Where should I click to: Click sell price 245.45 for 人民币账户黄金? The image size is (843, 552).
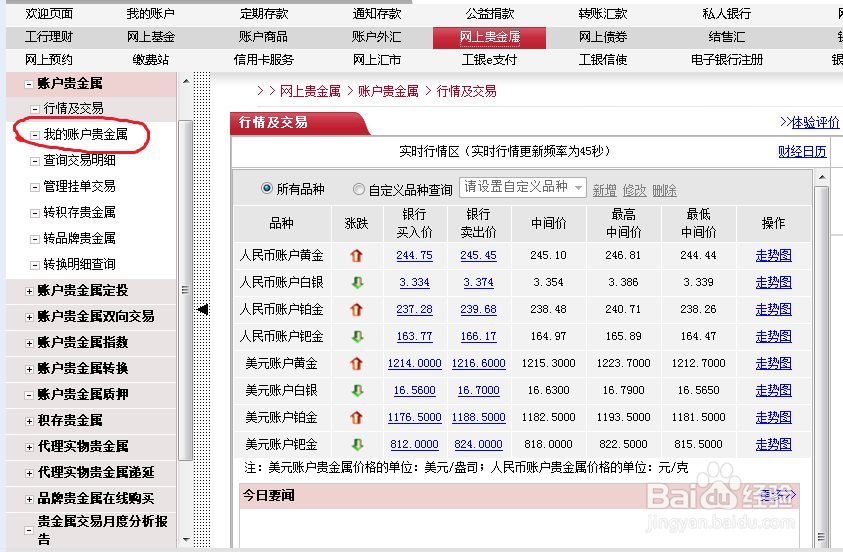point(478,256)
